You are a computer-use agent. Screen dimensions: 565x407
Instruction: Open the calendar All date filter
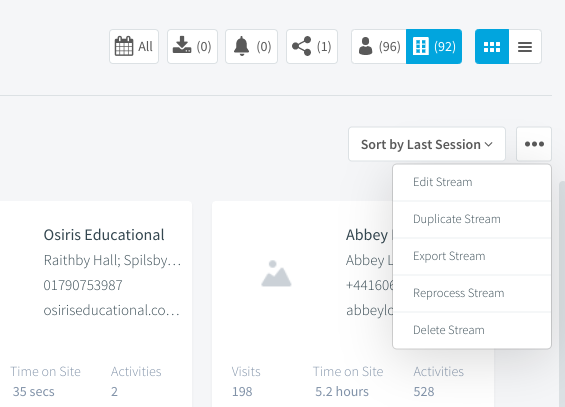pyautogui.click(x=134, y=46)
